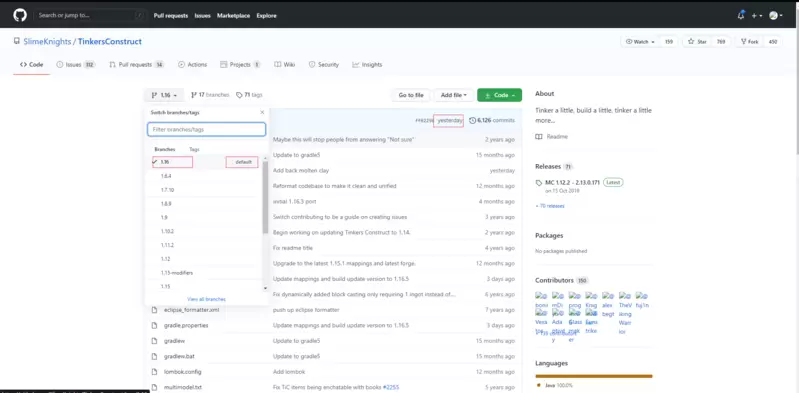Click the branch list scroll-down arrow
The width and height of the screenshot is (799, 393).
tap(265, 289)
